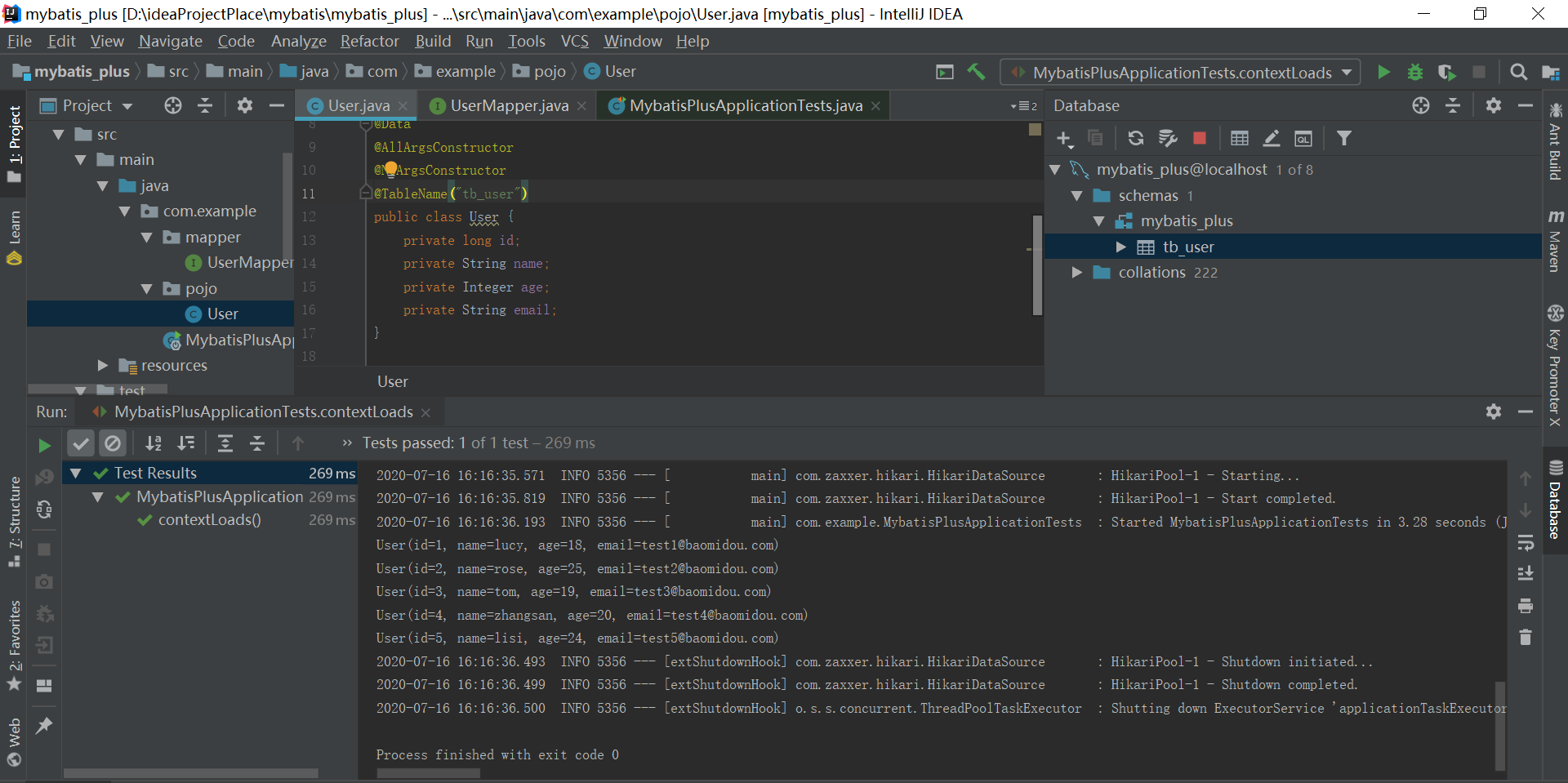Toggle scroll to end in Run console

pos(1526,574)
